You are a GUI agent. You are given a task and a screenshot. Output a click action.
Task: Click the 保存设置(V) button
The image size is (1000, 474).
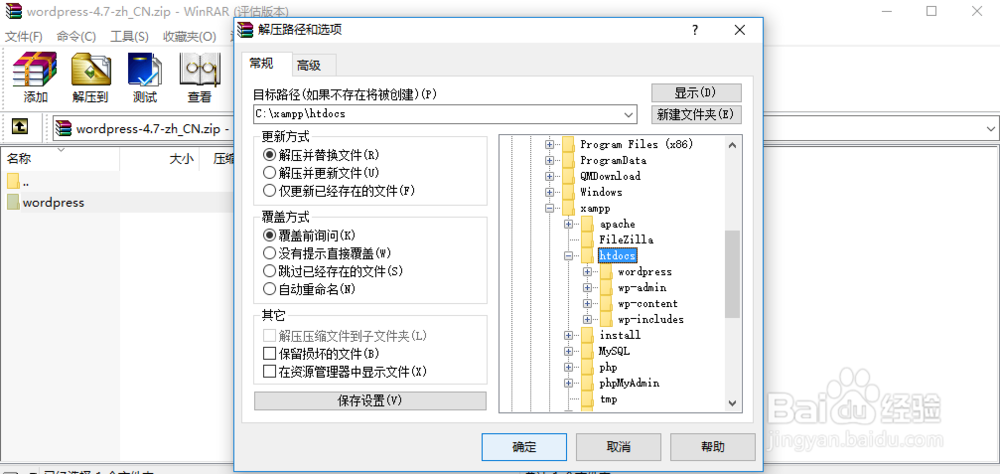(370, 401)
